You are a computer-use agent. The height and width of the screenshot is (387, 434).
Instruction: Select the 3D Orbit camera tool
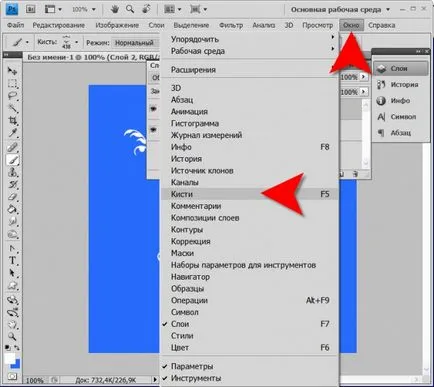(12, 313)
